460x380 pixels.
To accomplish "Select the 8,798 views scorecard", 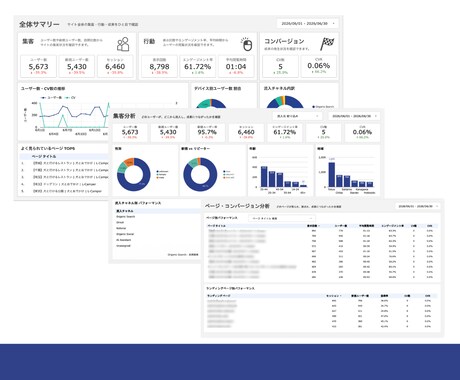I will [159, 66].
